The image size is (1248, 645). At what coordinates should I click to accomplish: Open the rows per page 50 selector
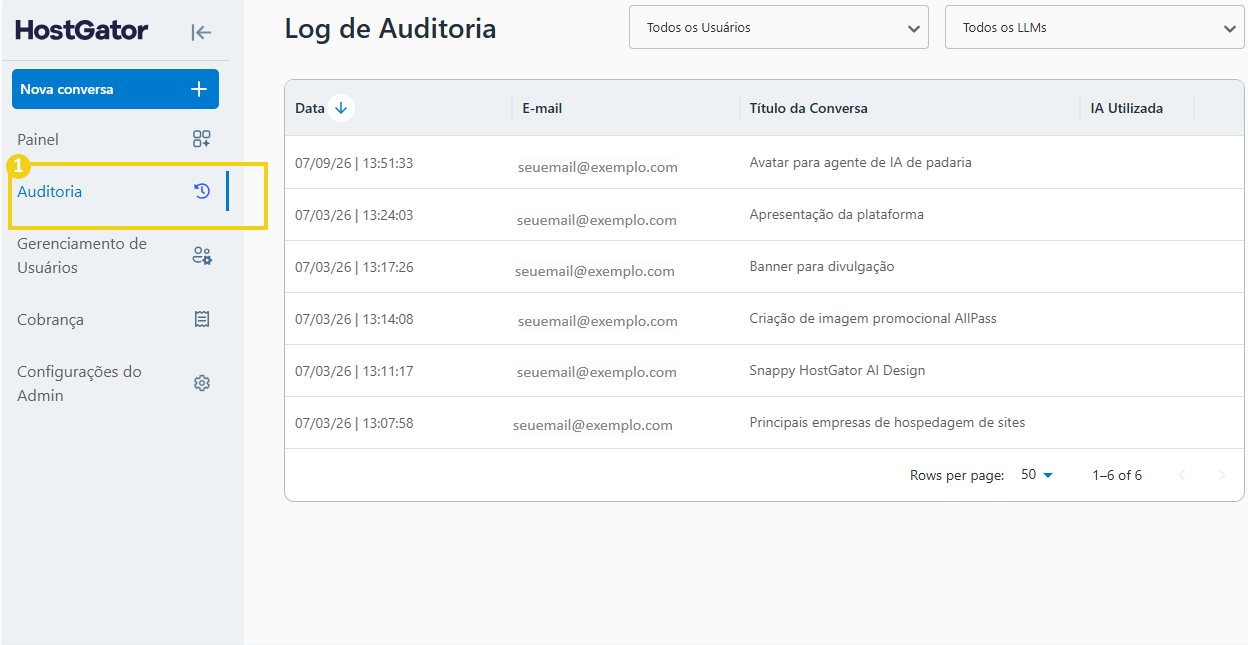(x=1037, y=475)
